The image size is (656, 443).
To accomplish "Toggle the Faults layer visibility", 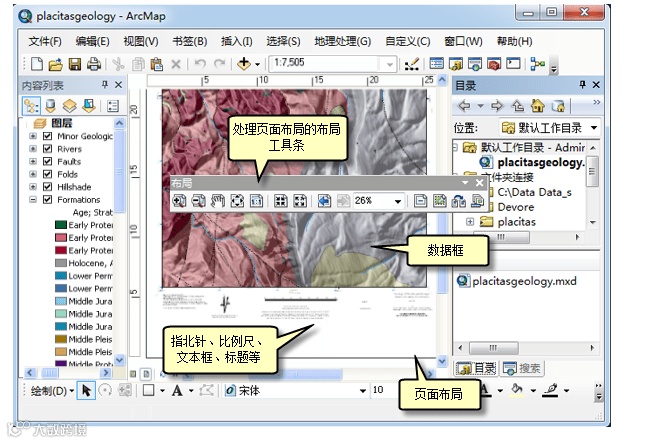I will [x=48, y=161].
